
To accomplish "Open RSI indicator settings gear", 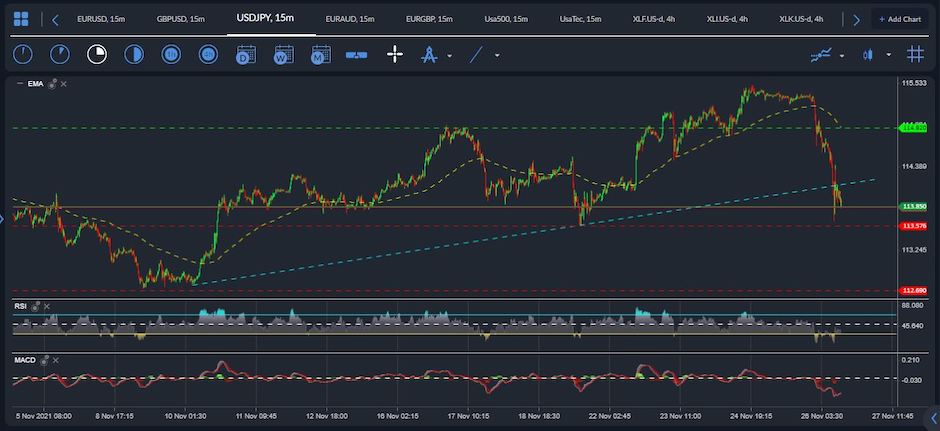I will coord(36,306).
